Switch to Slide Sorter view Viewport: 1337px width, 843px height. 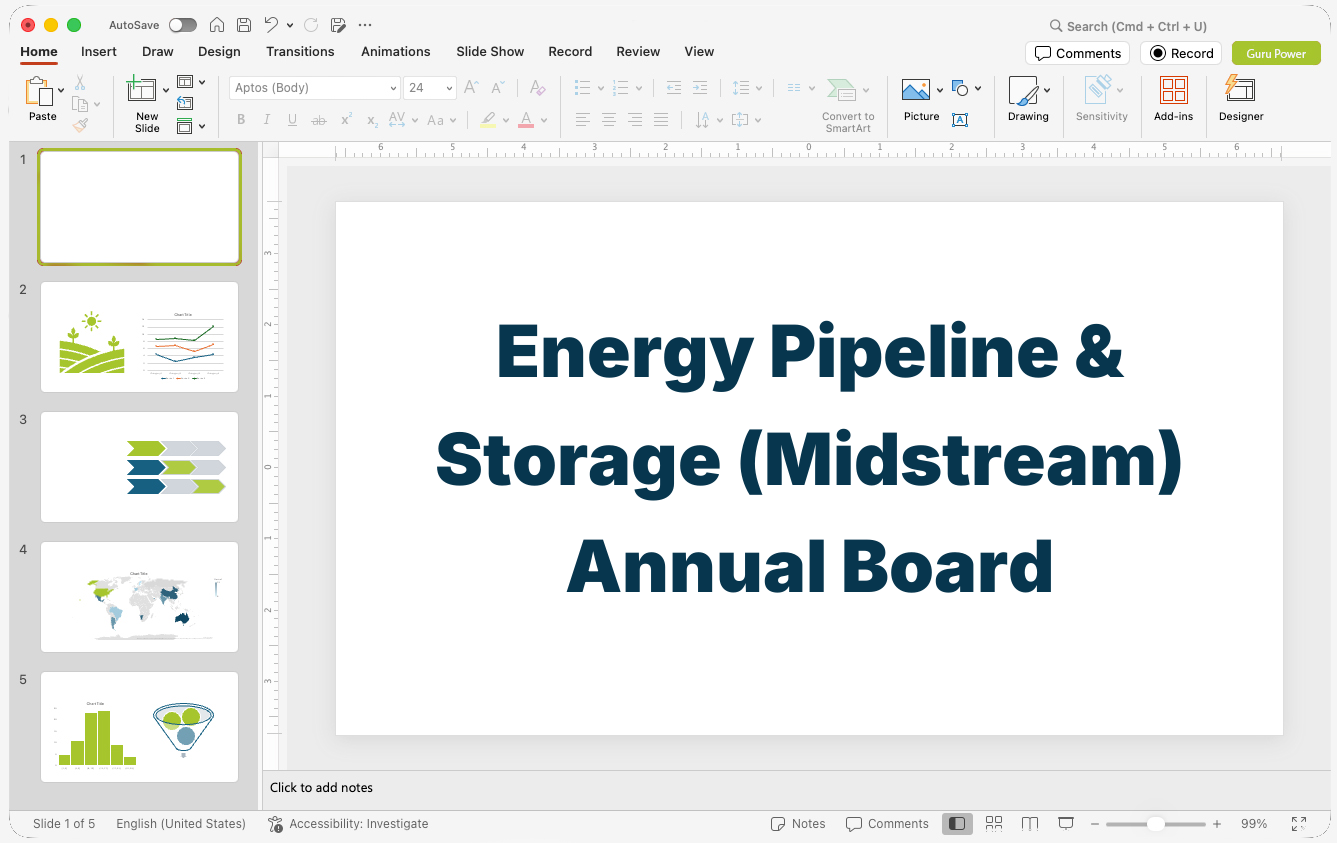click(994, 824)
